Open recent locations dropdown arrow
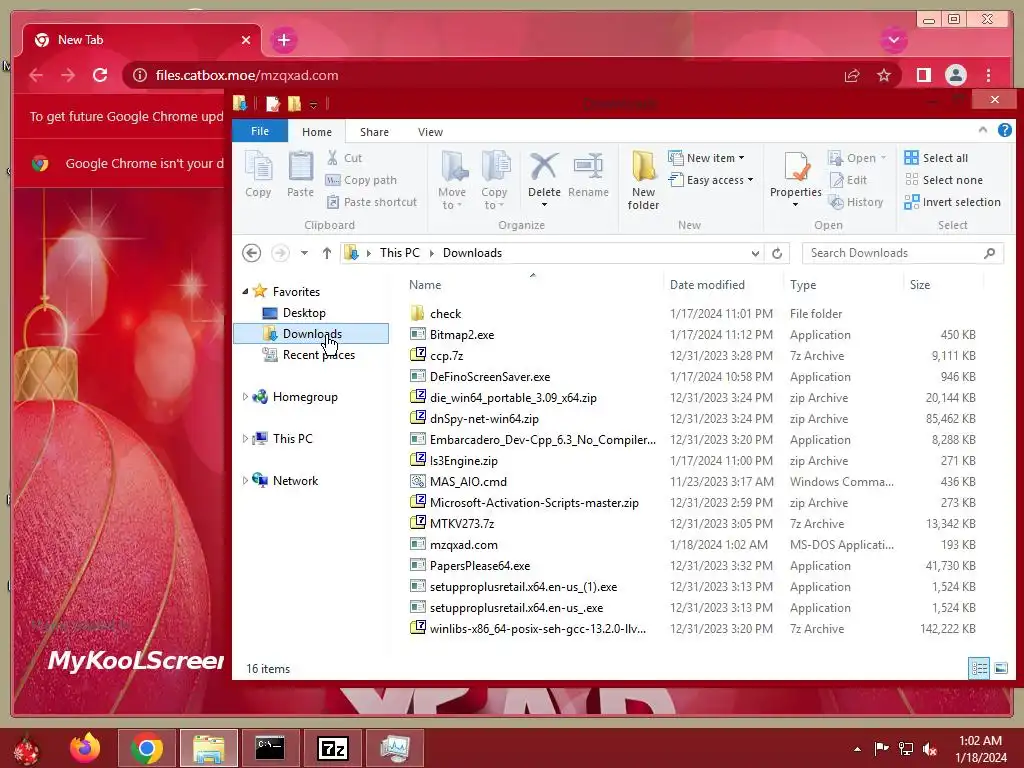This screenshot has height=768, width=1024. click(304, 253)
